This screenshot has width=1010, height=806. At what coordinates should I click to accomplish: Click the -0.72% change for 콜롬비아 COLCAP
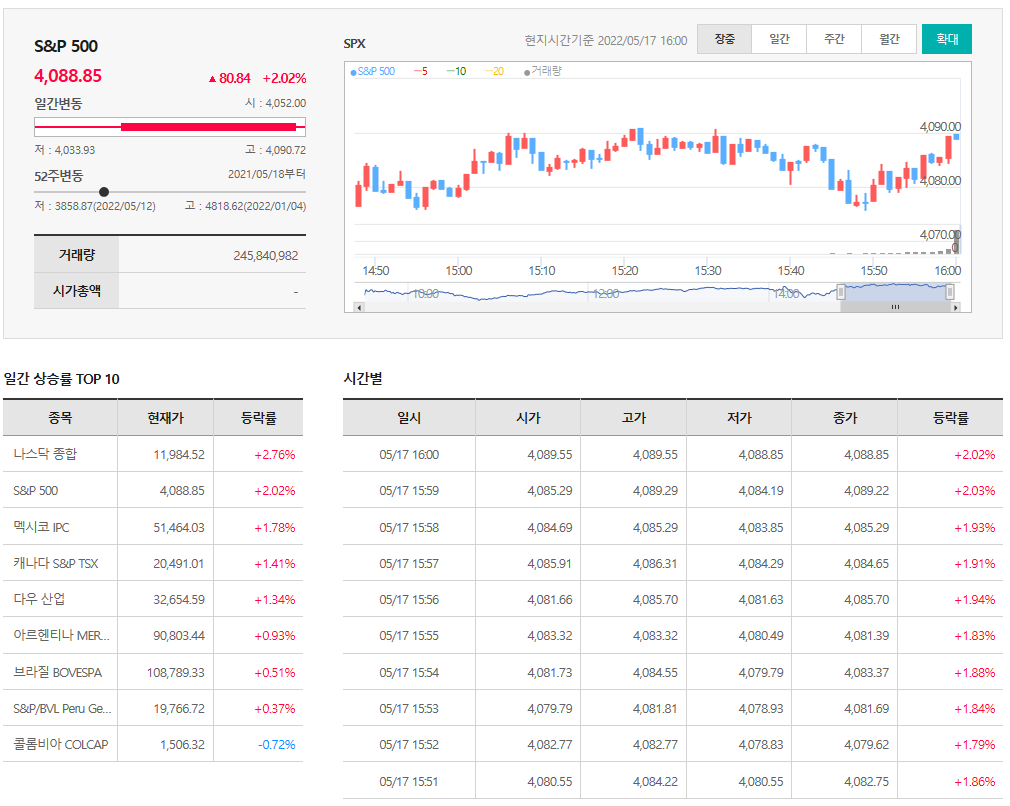[276, 745]
